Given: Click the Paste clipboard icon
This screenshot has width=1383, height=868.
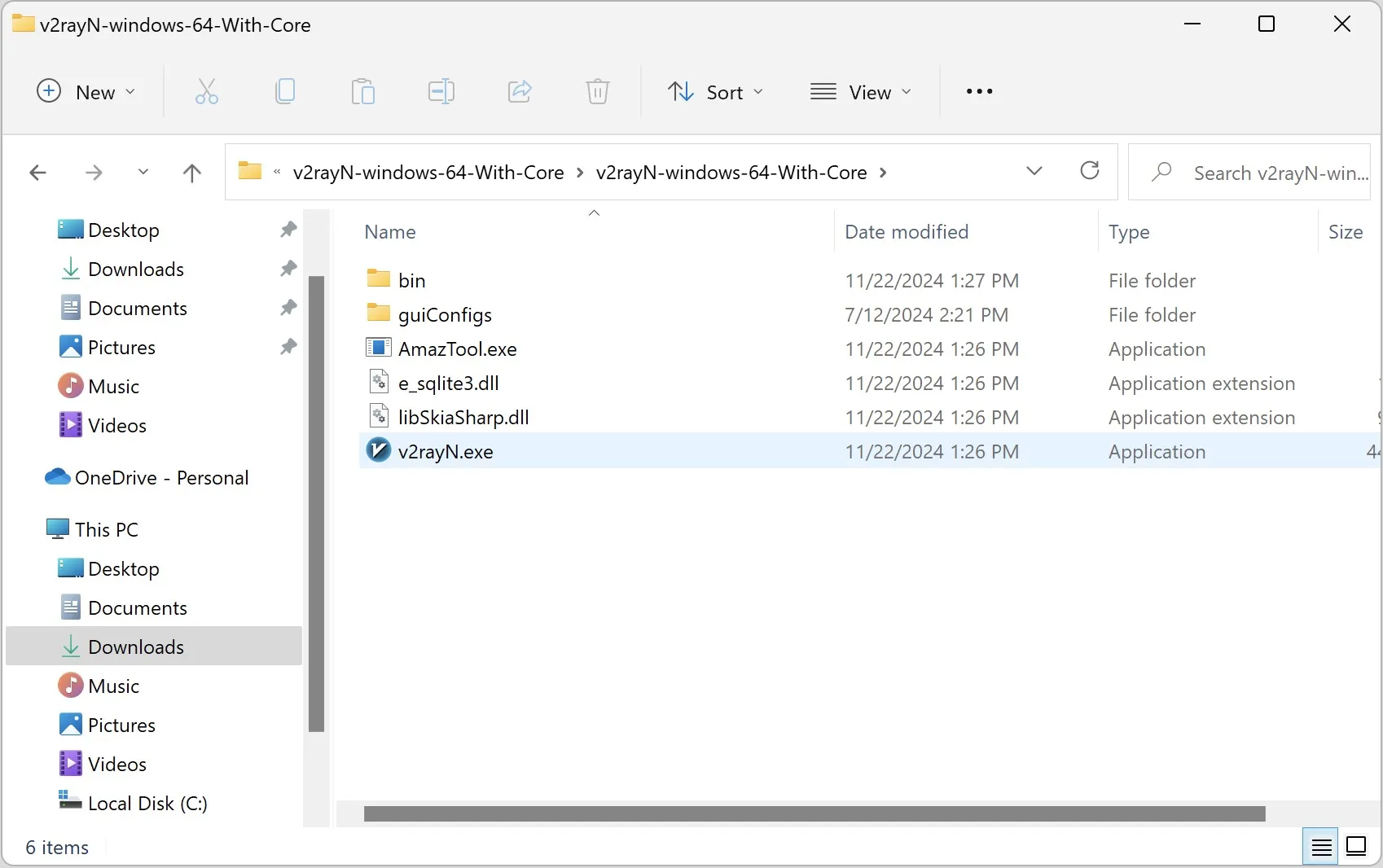Looking at the screenshot, I should tap(363, 91).
